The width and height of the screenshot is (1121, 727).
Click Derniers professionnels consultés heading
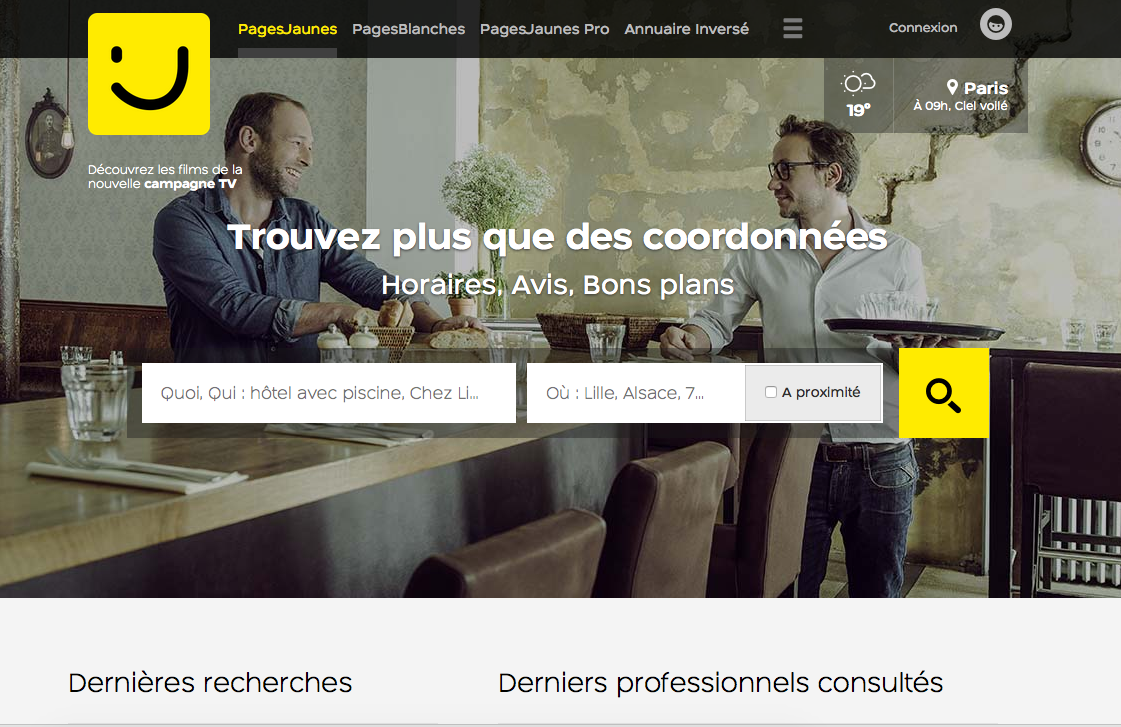721,683
